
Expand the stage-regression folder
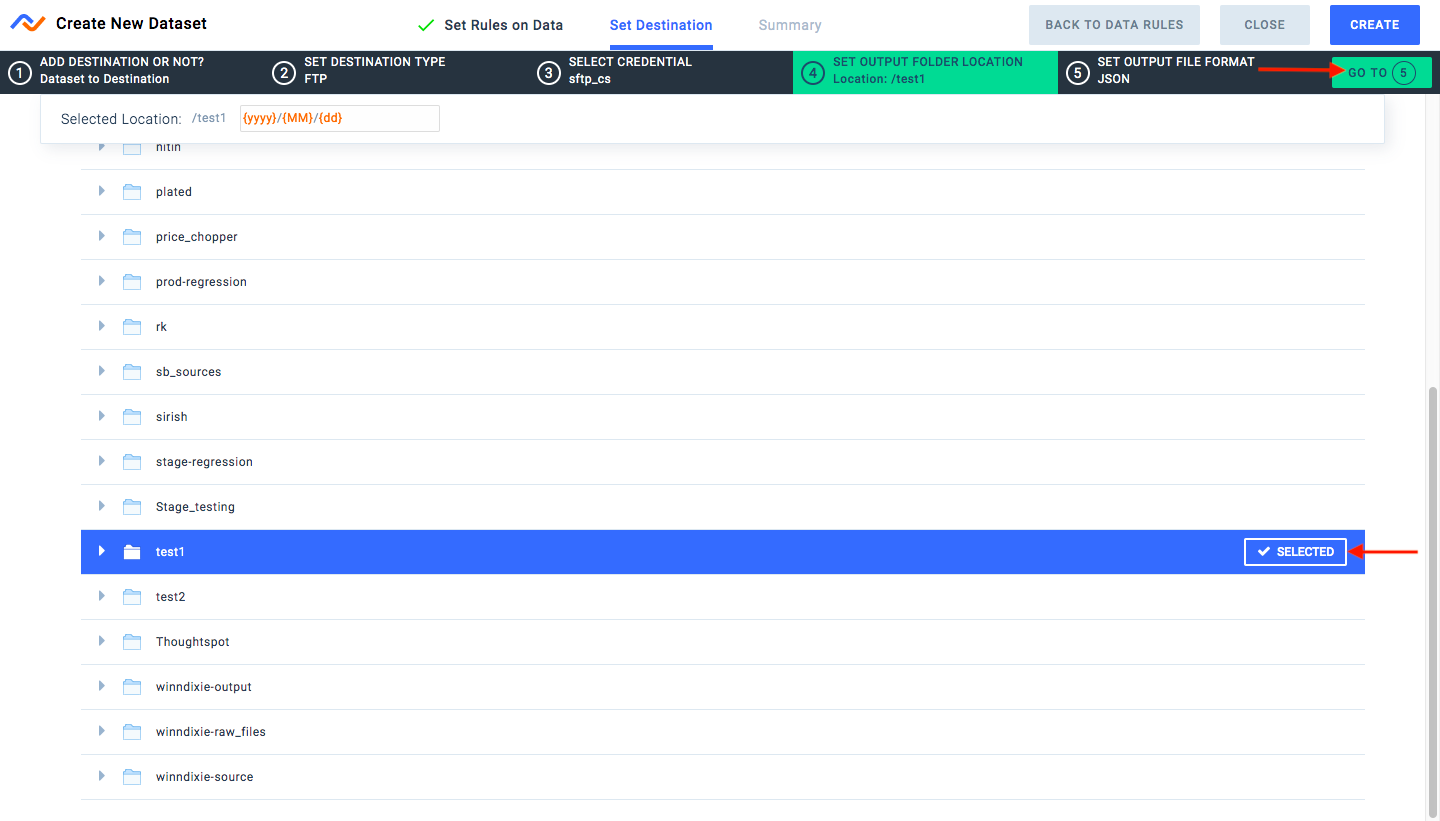point(101,461)
